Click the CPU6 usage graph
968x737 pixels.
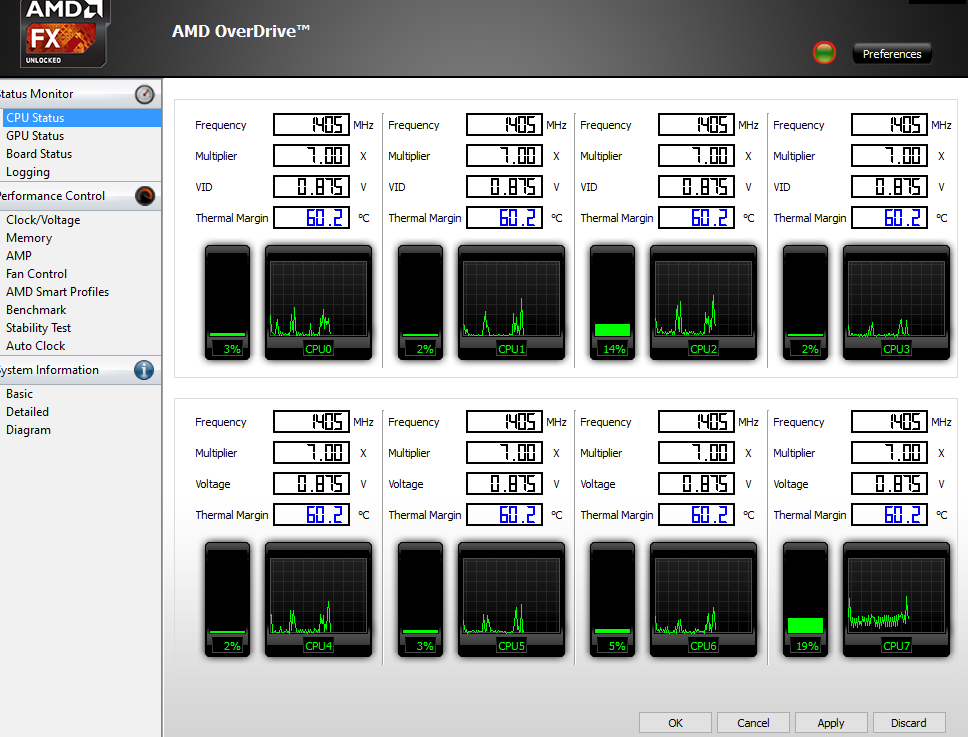703,599
